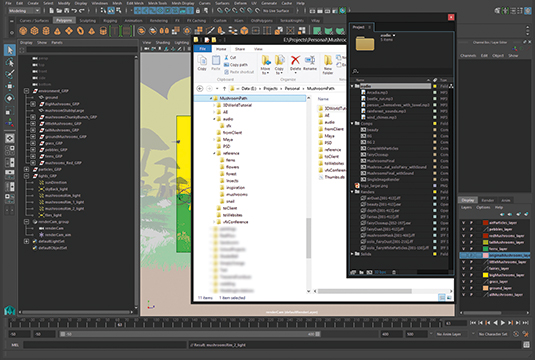Toggle visibility V of ferns_layer
The height and width of the screenshot is (360, 535).
[463, 249]
